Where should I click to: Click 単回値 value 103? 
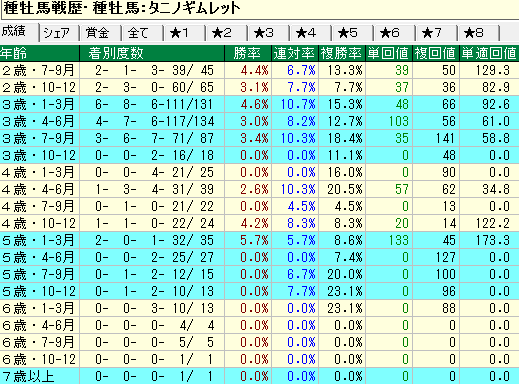(x=399, y=121)
